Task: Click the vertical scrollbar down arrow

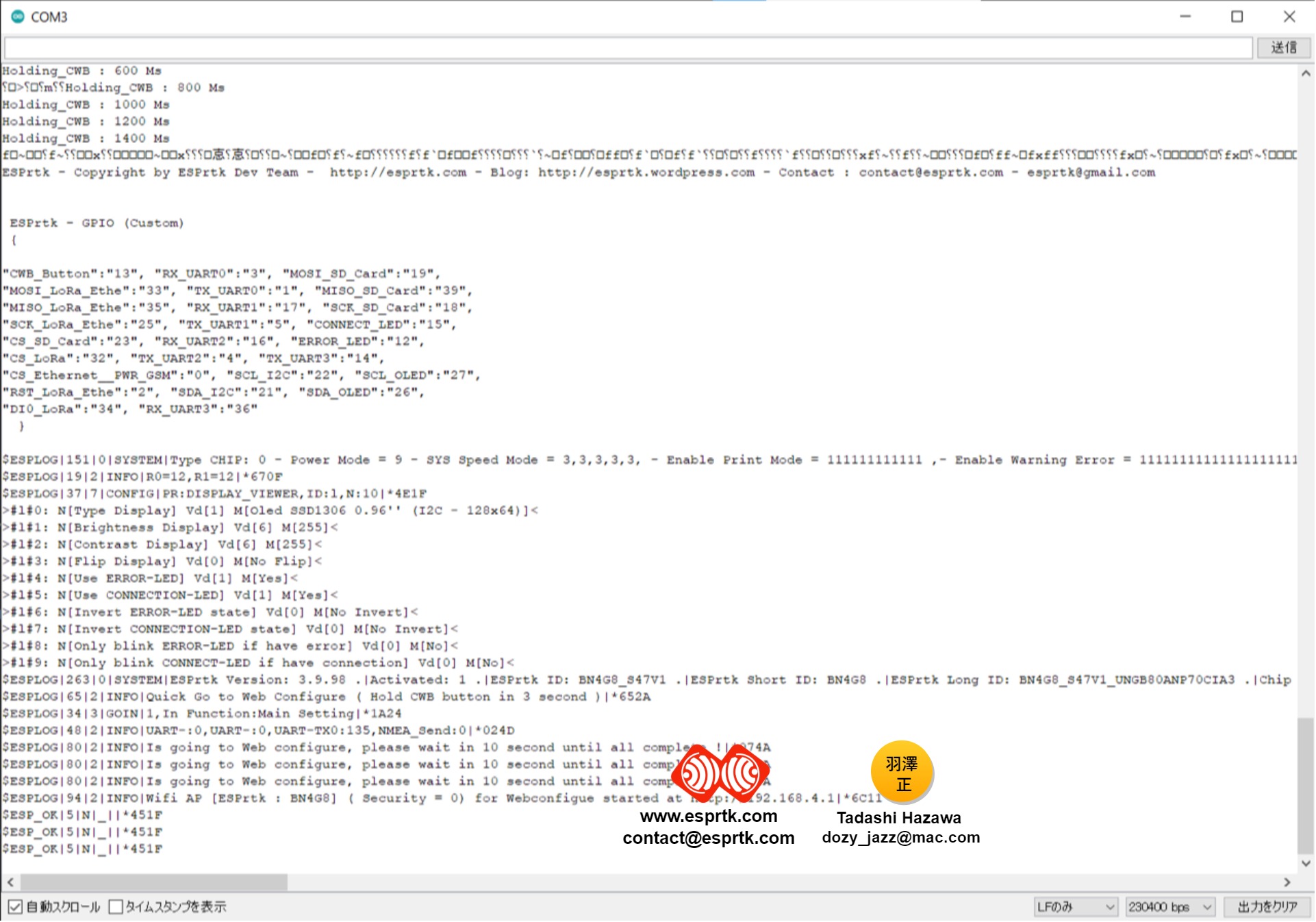Action: pyautogui.click(x=1306, y=864)
